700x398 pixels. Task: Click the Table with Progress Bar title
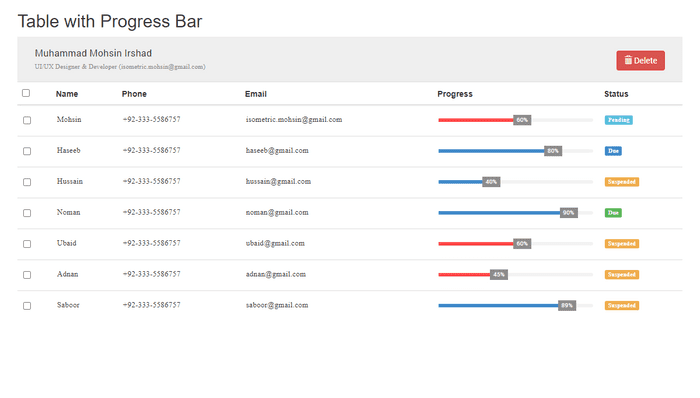click(110, 21)
